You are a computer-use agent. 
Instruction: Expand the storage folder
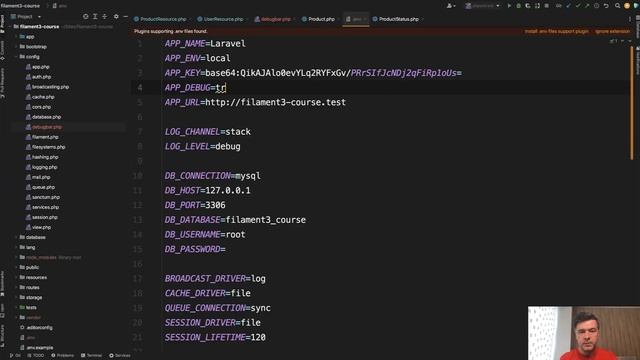(x=16, y=298)
